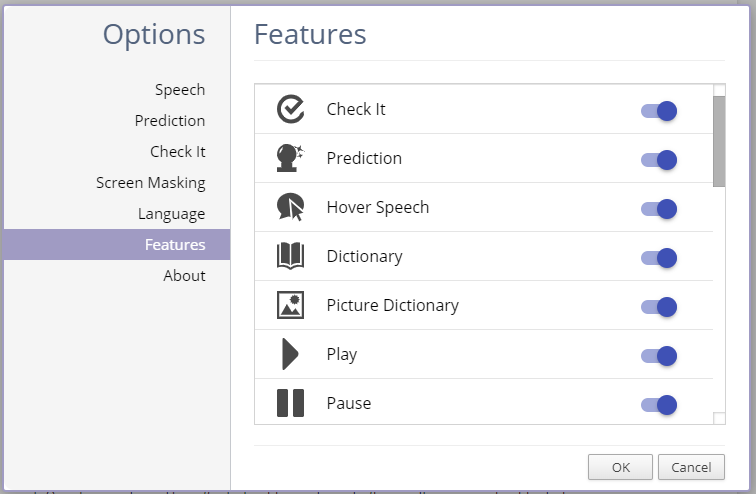Click the Play triangle icon
Viewport: 756px width, 494px height.
[290, 354]
